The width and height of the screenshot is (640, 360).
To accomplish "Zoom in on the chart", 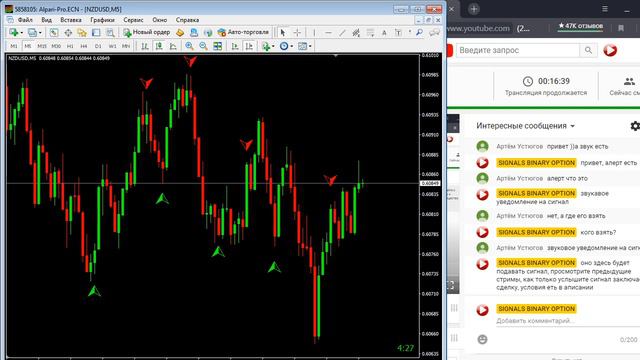I will tap(189, 46).
